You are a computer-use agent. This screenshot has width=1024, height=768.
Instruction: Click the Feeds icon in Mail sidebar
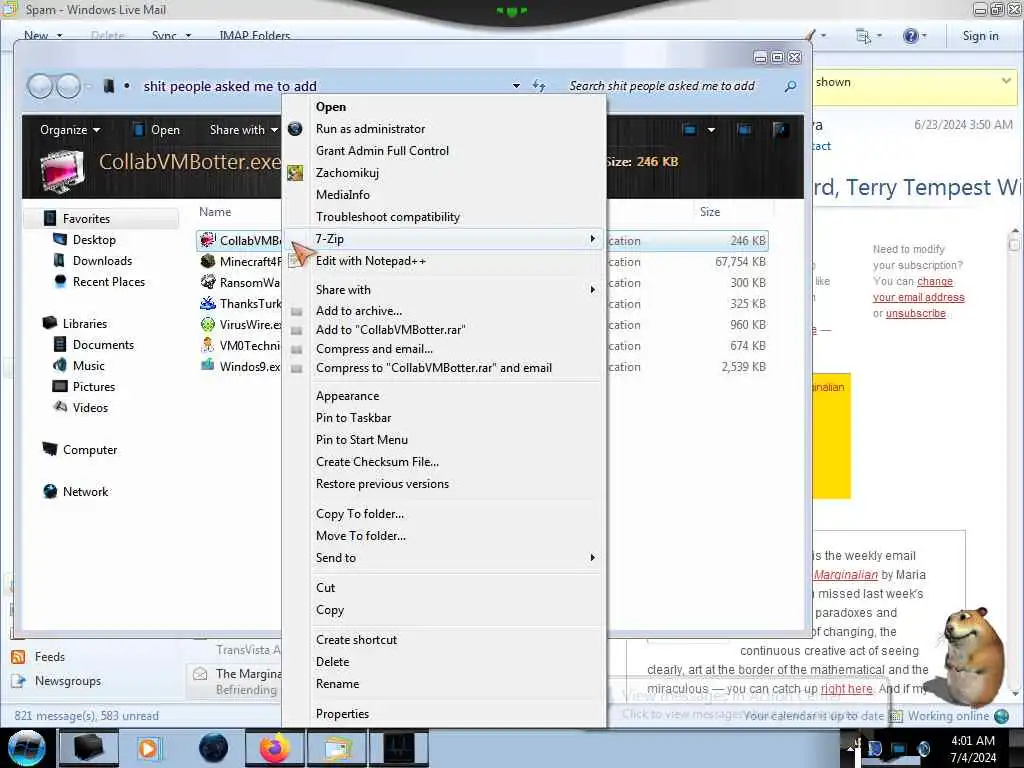[18, 657]
